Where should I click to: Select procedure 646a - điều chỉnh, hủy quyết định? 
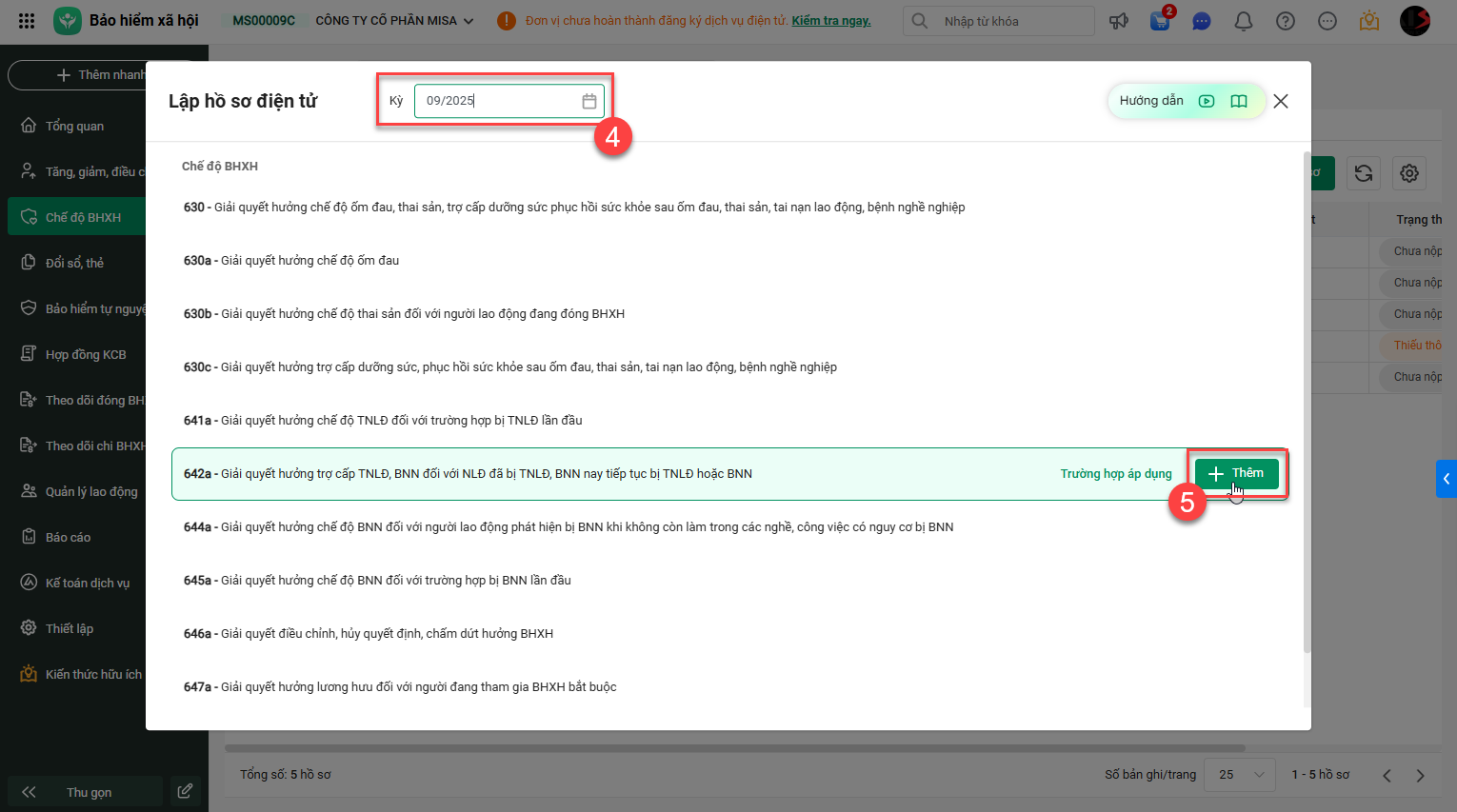click(x=728, y=634)
